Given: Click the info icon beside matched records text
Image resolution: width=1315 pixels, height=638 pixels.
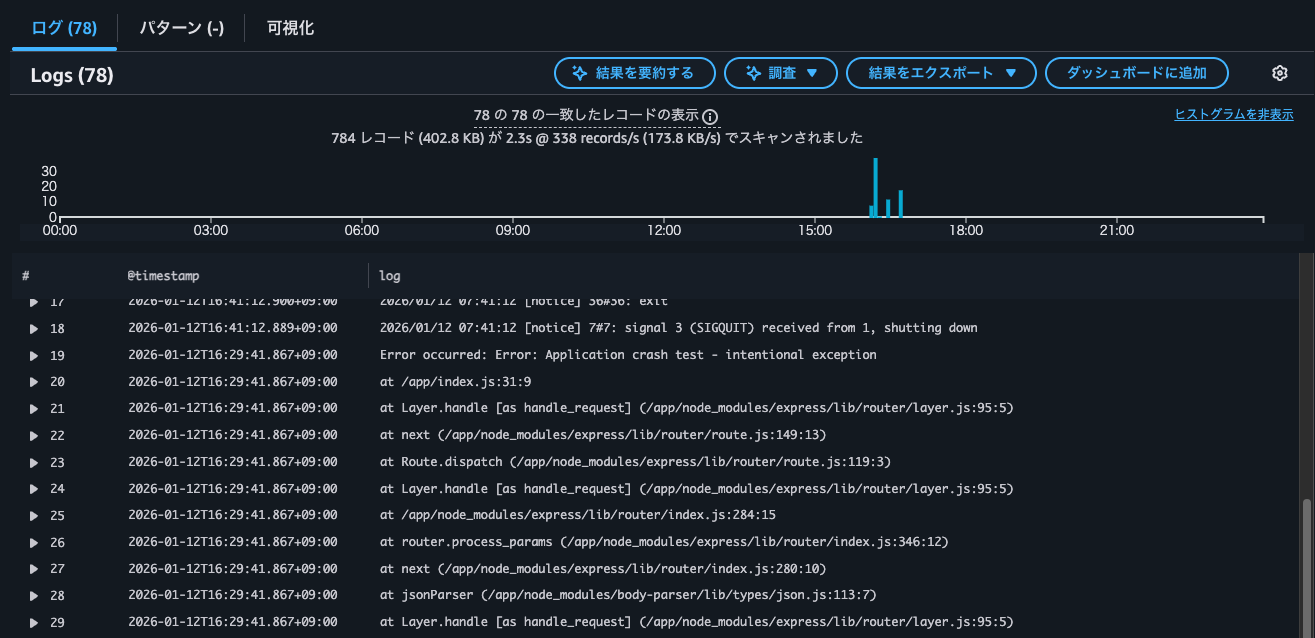Looking at the screenshot, I should pyautogui.click(x=710, y=117).
